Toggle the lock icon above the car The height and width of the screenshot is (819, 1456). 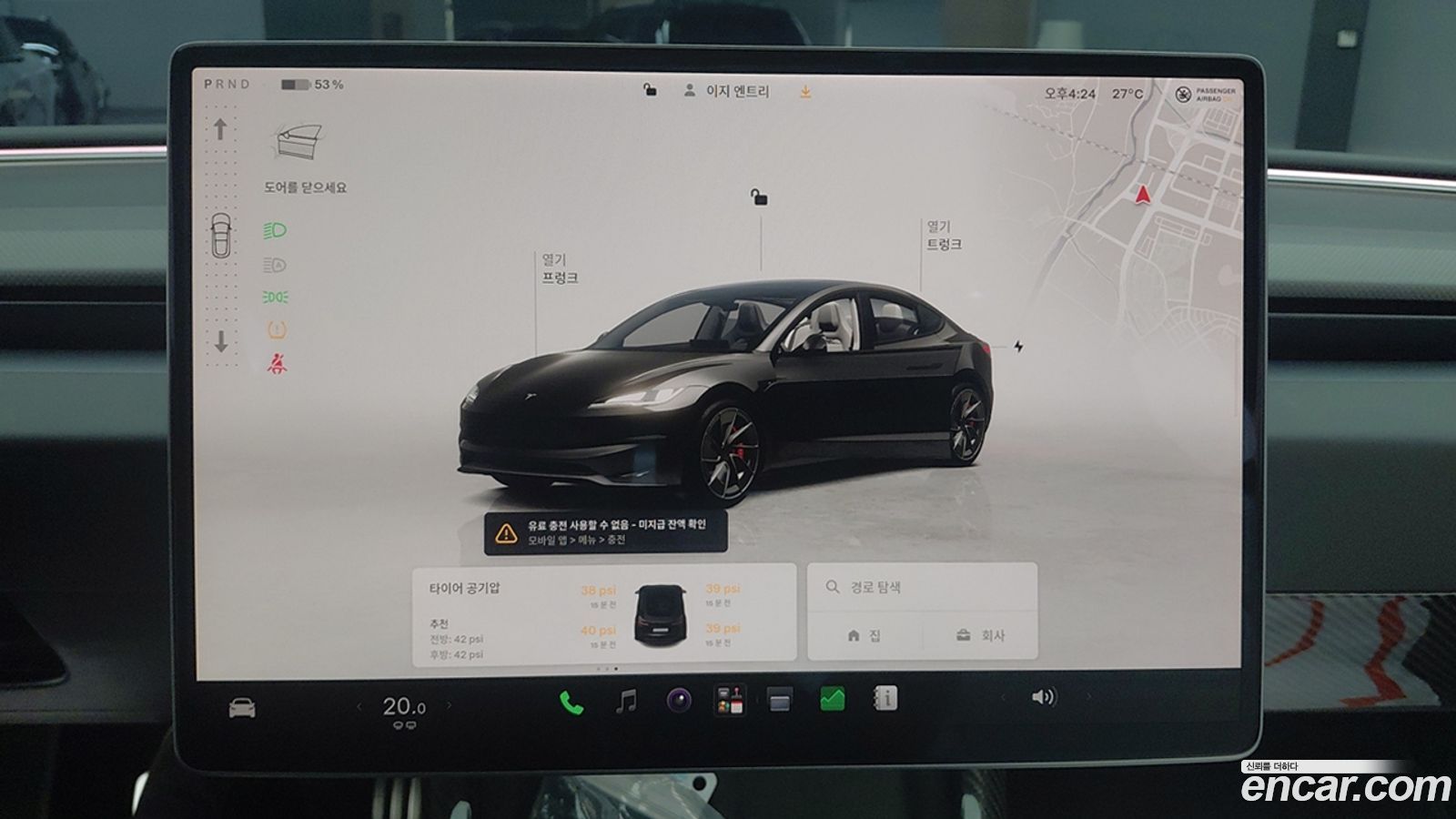coord(760,197)
